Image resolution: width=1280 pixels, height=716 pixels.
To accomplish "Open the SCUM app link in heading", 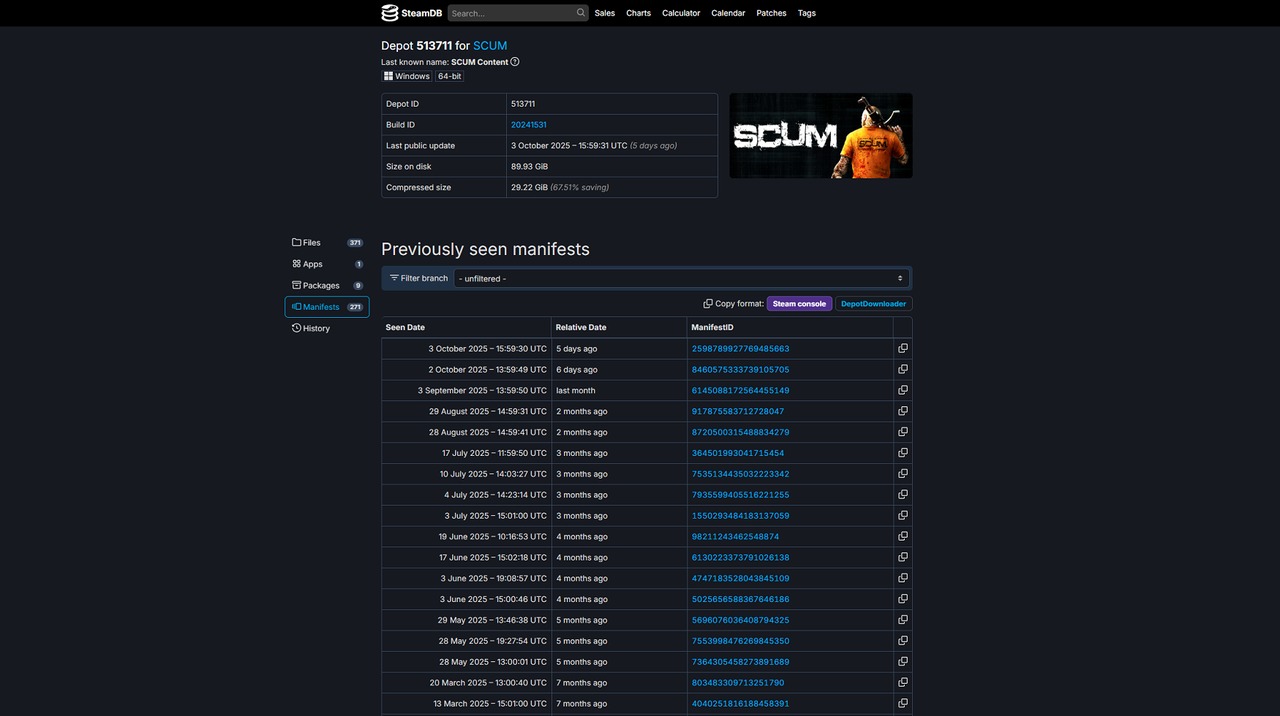I will tap(490, 46).
